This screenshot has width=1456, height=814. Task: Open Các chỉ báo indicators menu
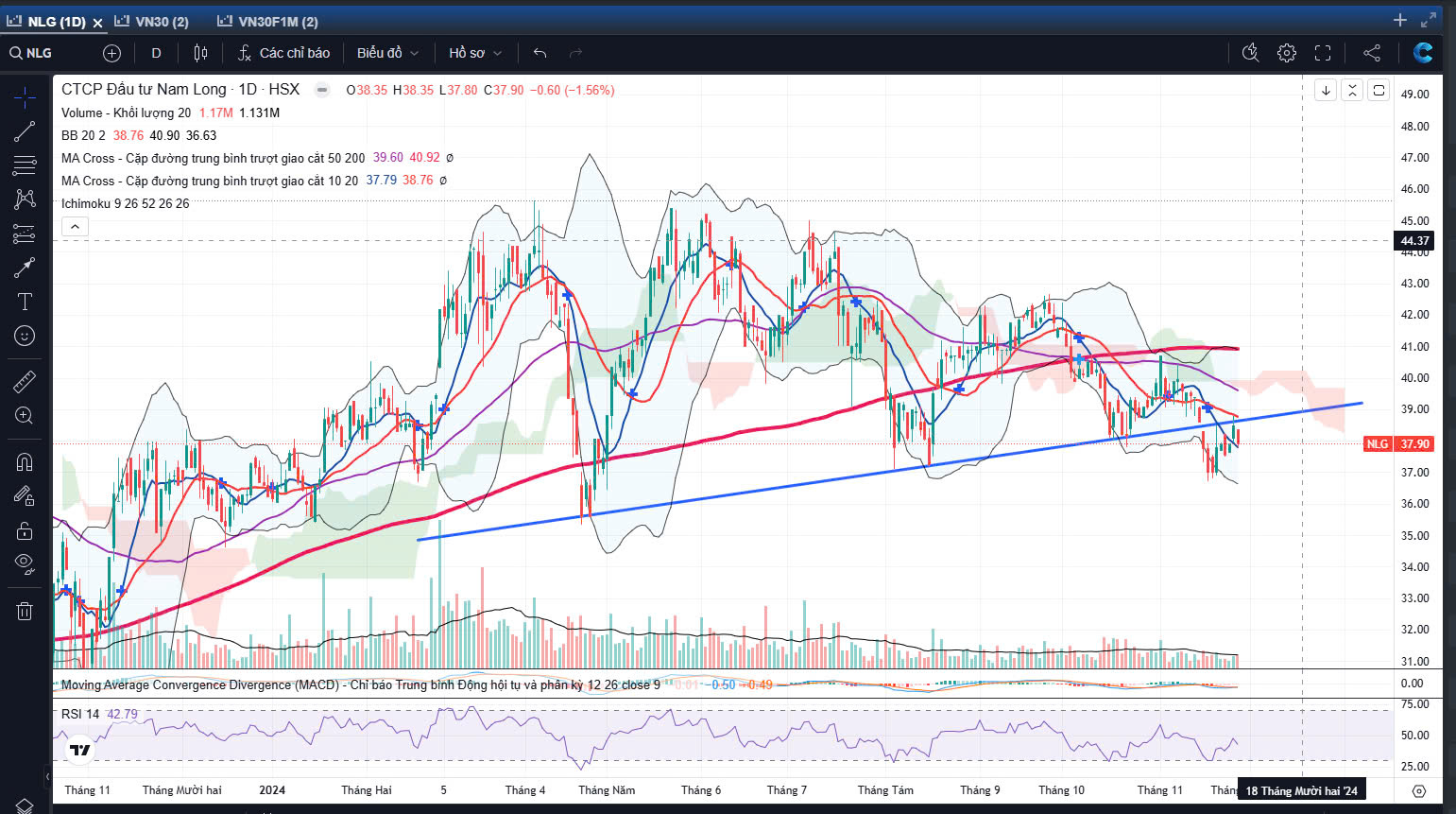coord(283,53)
